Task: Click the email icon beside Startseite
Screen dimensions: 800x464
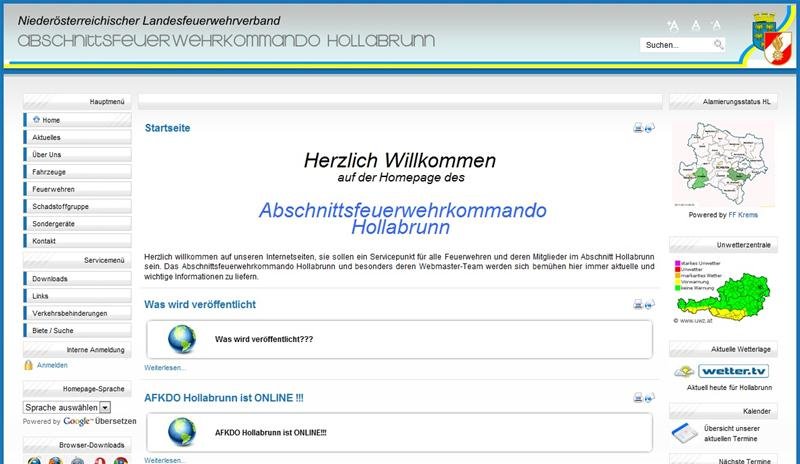Action: pos(650,128)
